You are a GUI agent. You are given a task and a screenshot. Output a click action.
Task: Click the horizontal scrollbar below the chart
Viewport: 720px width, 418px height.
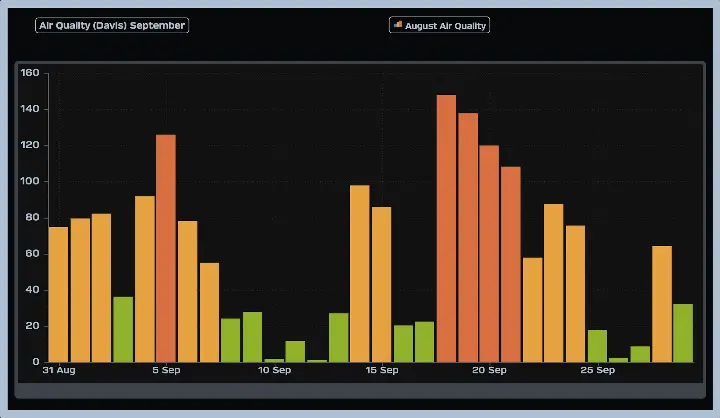pyautogui.click(x=360, y=390)
